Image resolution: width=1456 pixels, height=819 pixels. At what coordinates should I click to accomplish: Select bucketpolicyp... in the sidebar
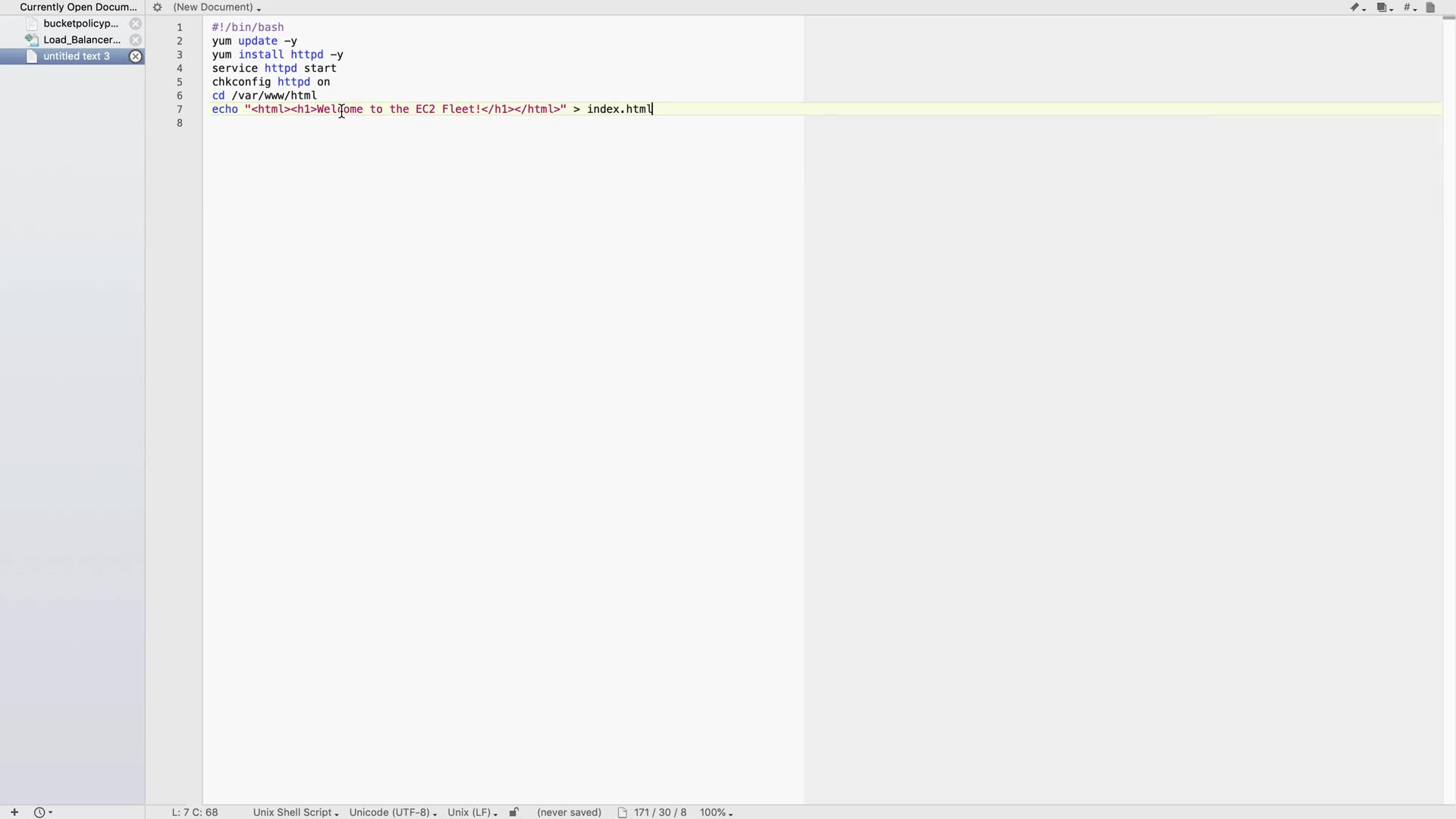pos(80,24)
